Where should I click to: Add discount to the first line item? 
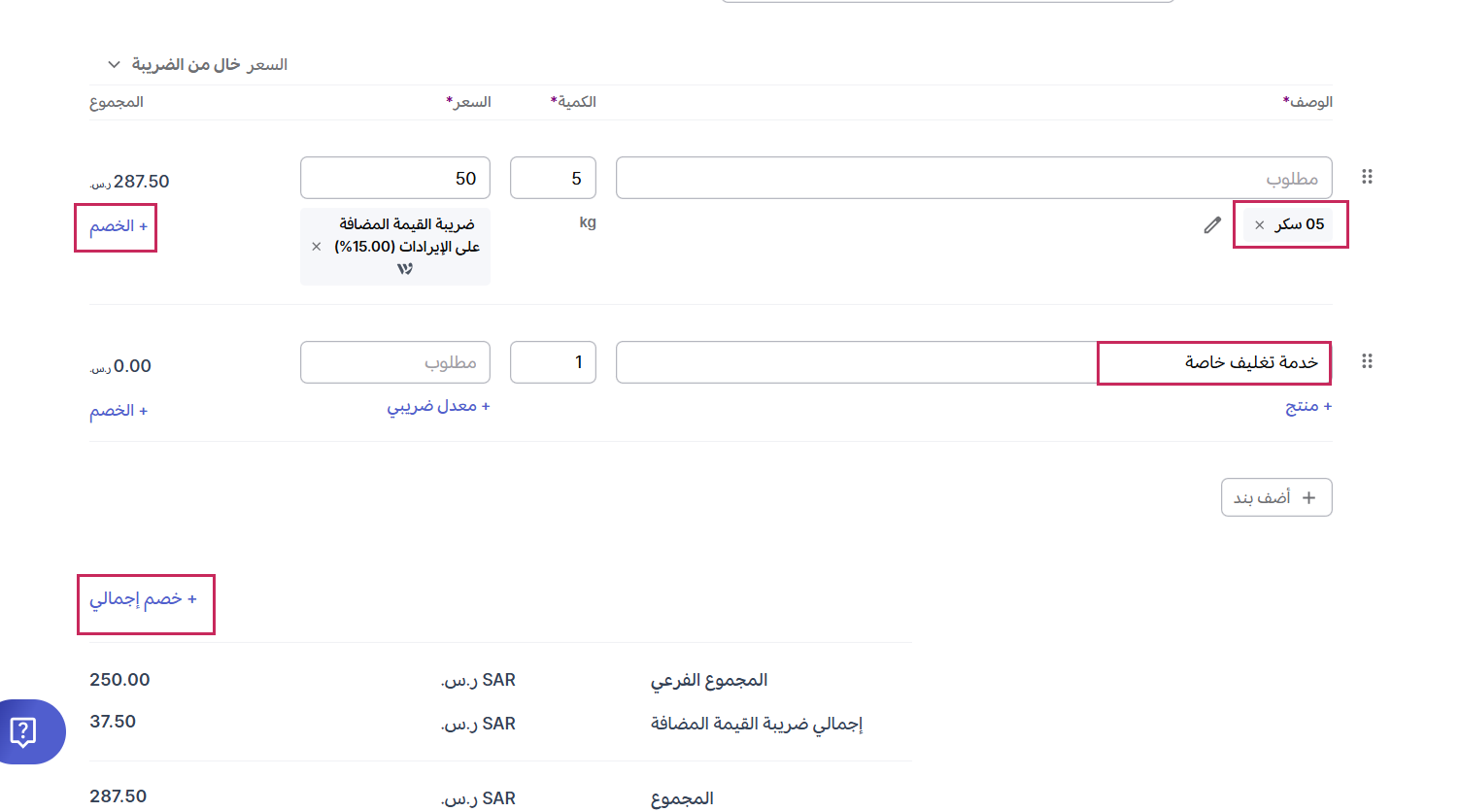pyautogui.click(x=118, y=226)
